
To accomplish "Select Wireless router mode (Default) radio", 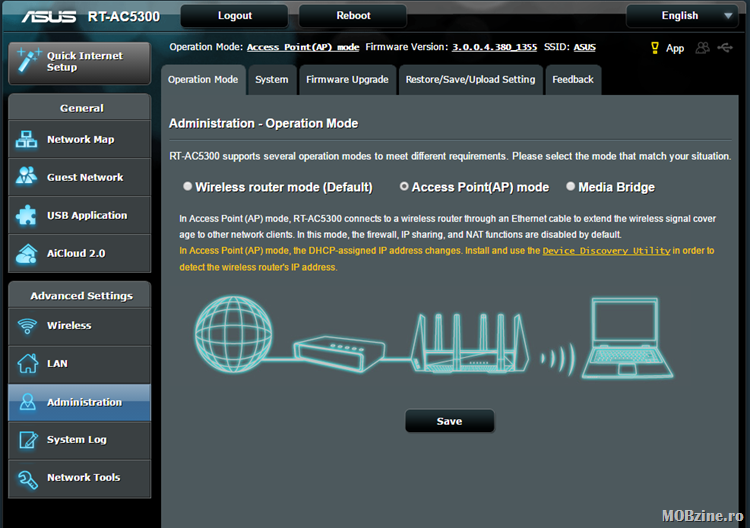I will pos(188,187).
